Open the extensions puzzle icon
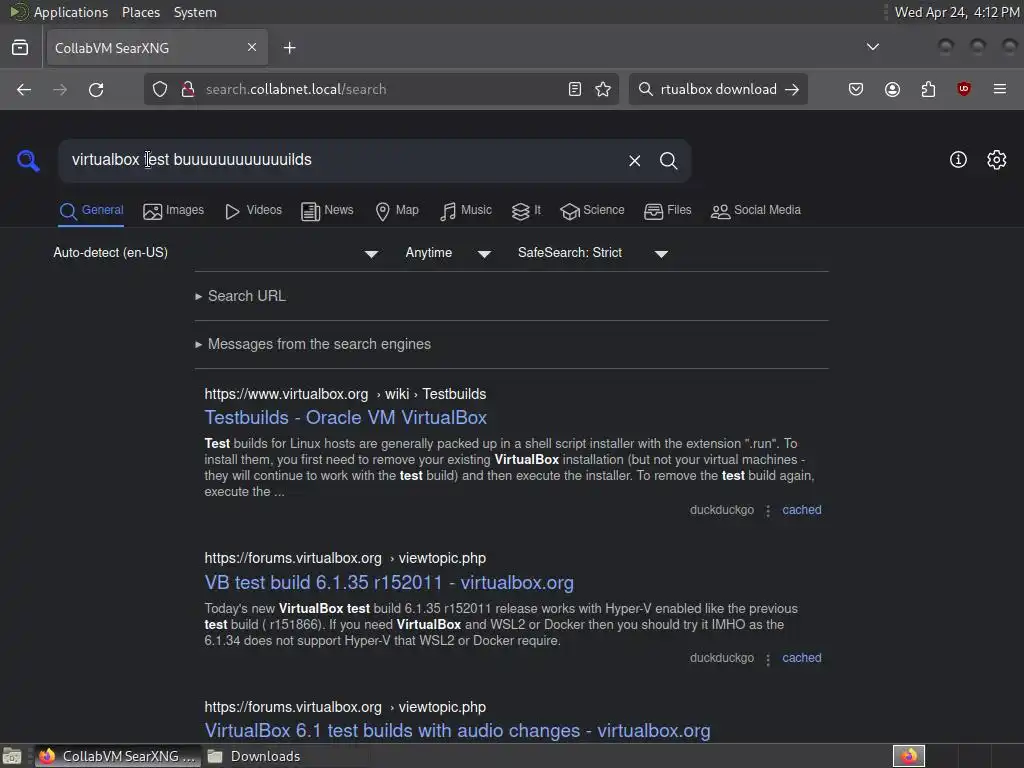This screenshot has width=1024, height=768. [x=928, y=89]
